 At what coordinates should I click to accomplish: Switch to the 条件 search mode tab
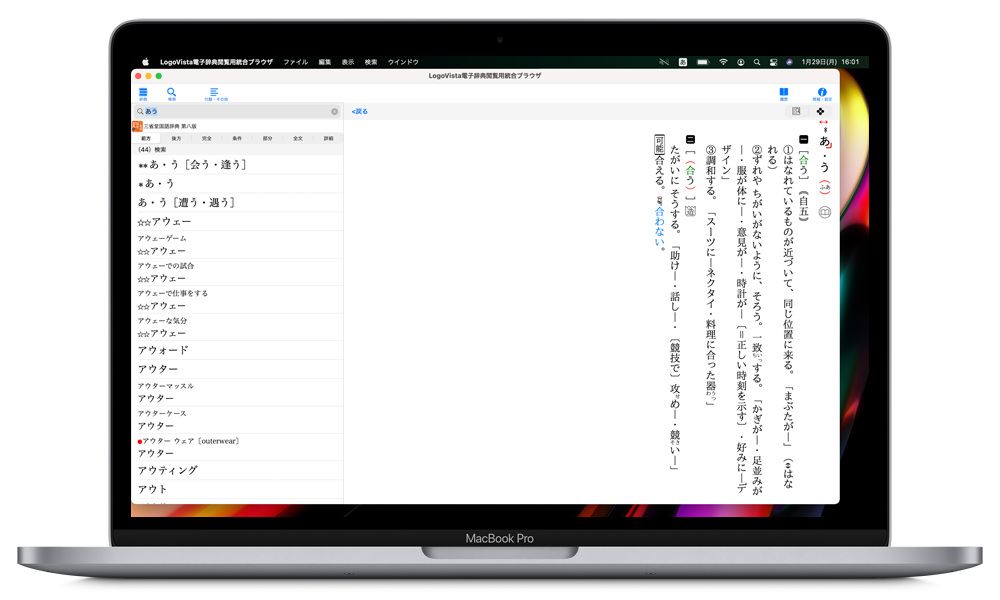tap(237, 138)
